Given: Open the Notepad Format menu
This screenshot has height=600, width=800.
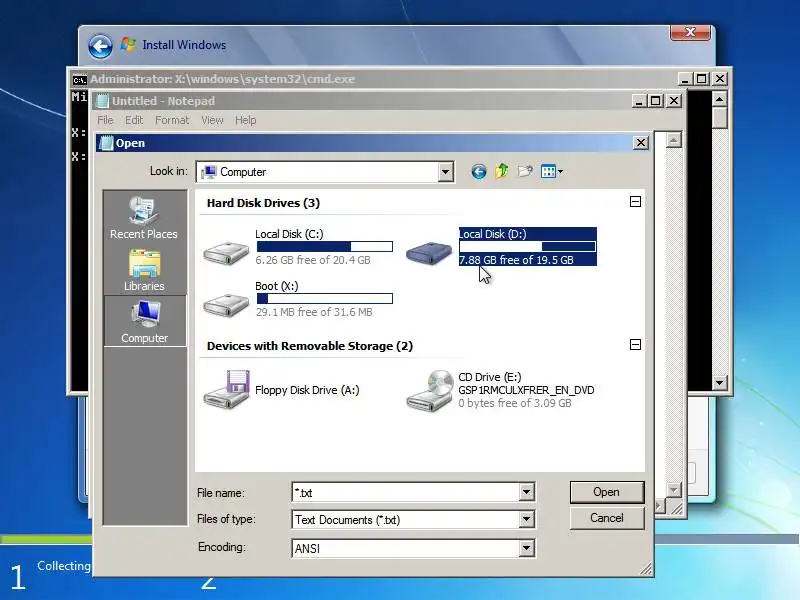Looking at the screenshot, I should 172,120.
